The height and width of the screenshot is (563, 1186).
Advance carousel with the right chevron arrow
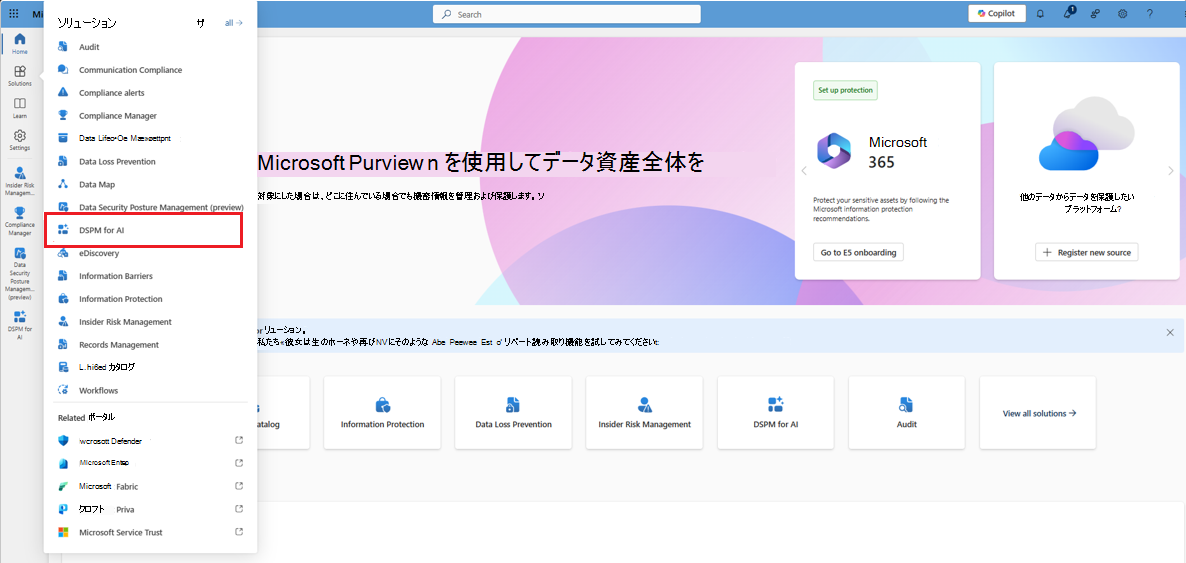click(1171, 171)
